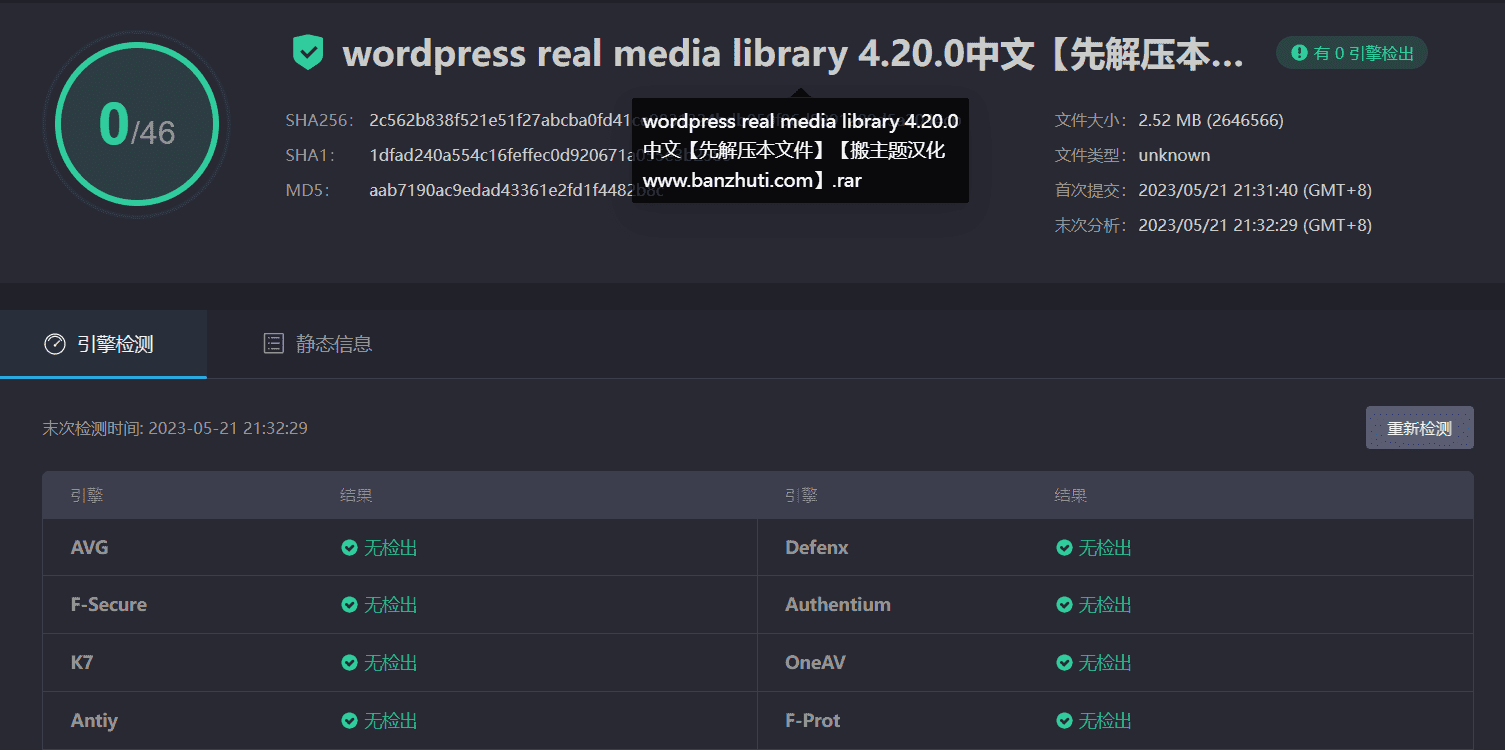Switch to the 引擎检测 tab
Viewport: 1505px width, 750px height.
[x=103, y=344]
